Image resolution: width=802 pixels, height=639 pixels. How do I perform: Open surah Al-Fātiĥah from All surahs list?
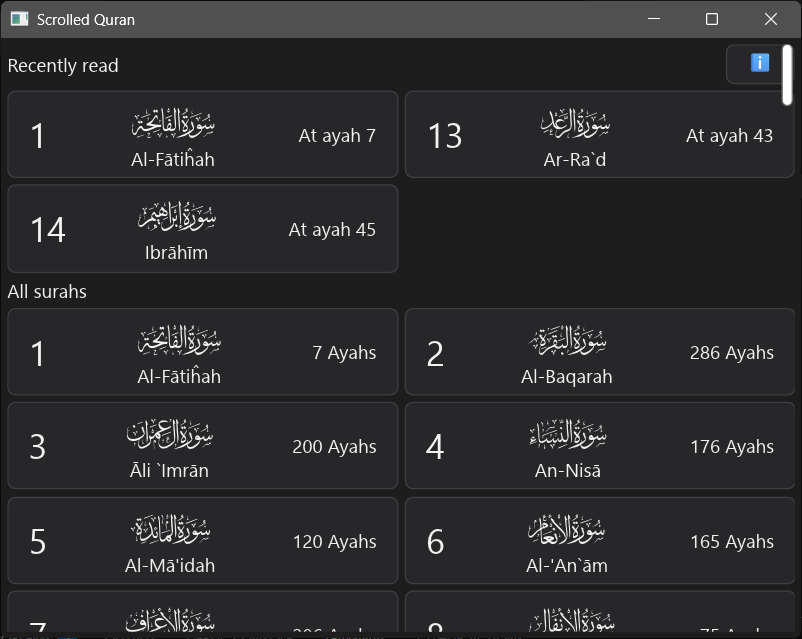pos(200,352)
